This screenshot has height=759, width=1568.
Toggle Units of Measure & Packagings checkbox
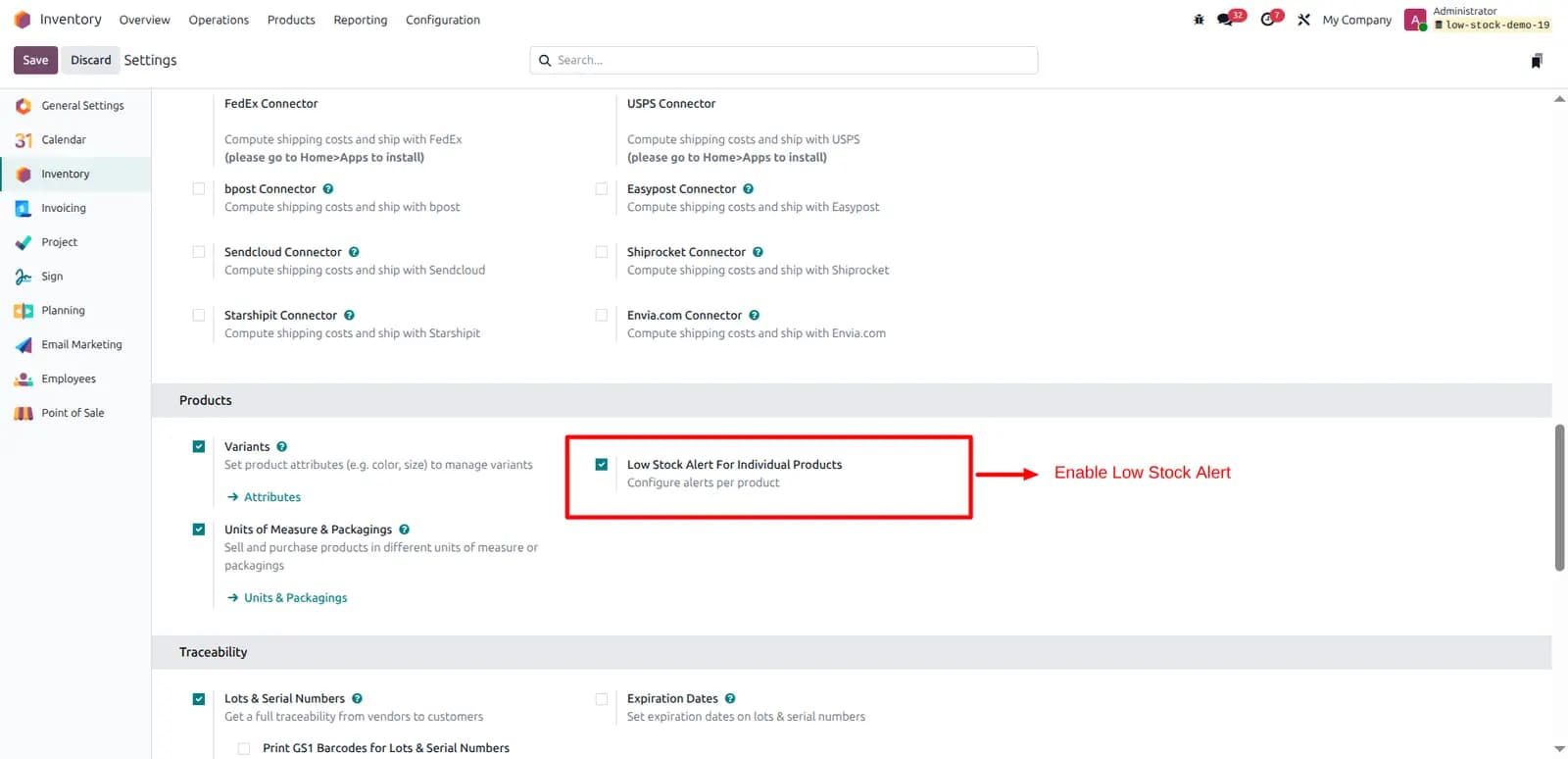tap(199, 530)
